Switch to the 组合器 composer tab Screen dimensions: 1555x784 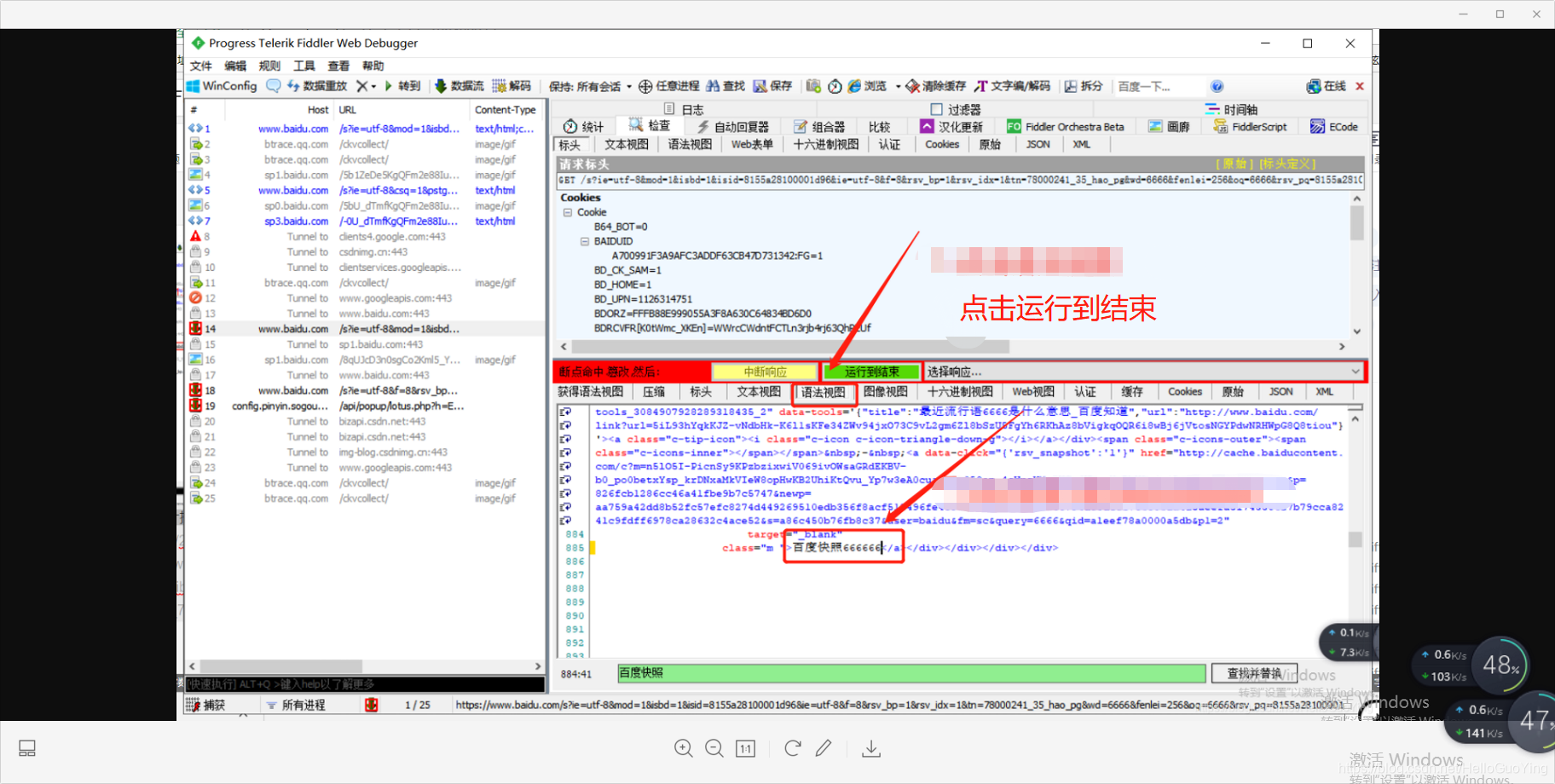pyautogui.click(x=819, y=126)
